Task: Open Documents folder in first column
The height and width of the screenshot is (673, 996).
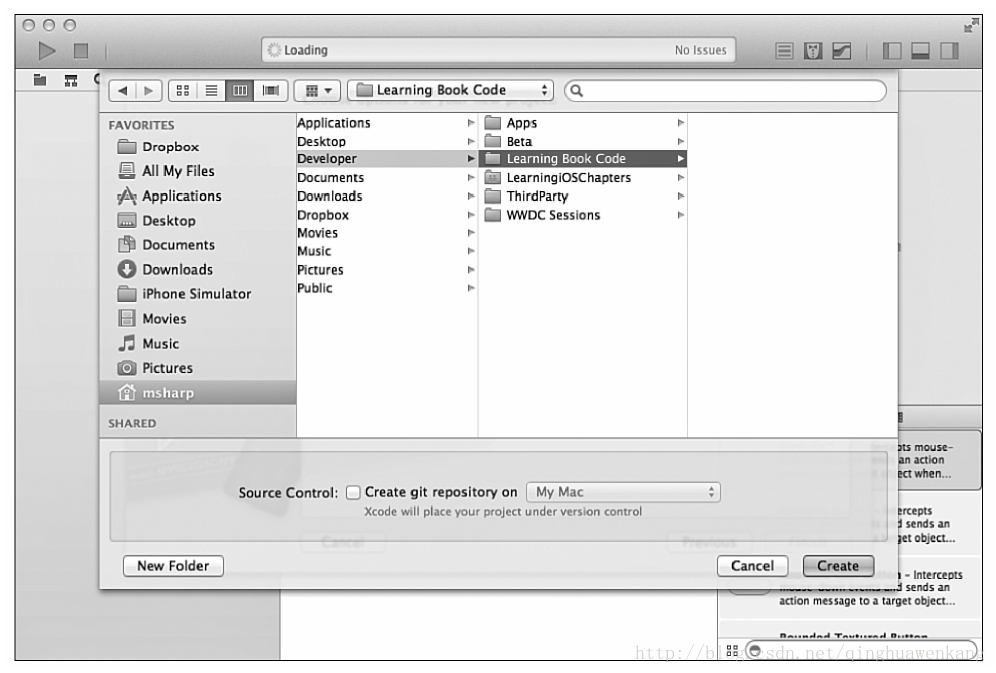Action: pos(386,178)
